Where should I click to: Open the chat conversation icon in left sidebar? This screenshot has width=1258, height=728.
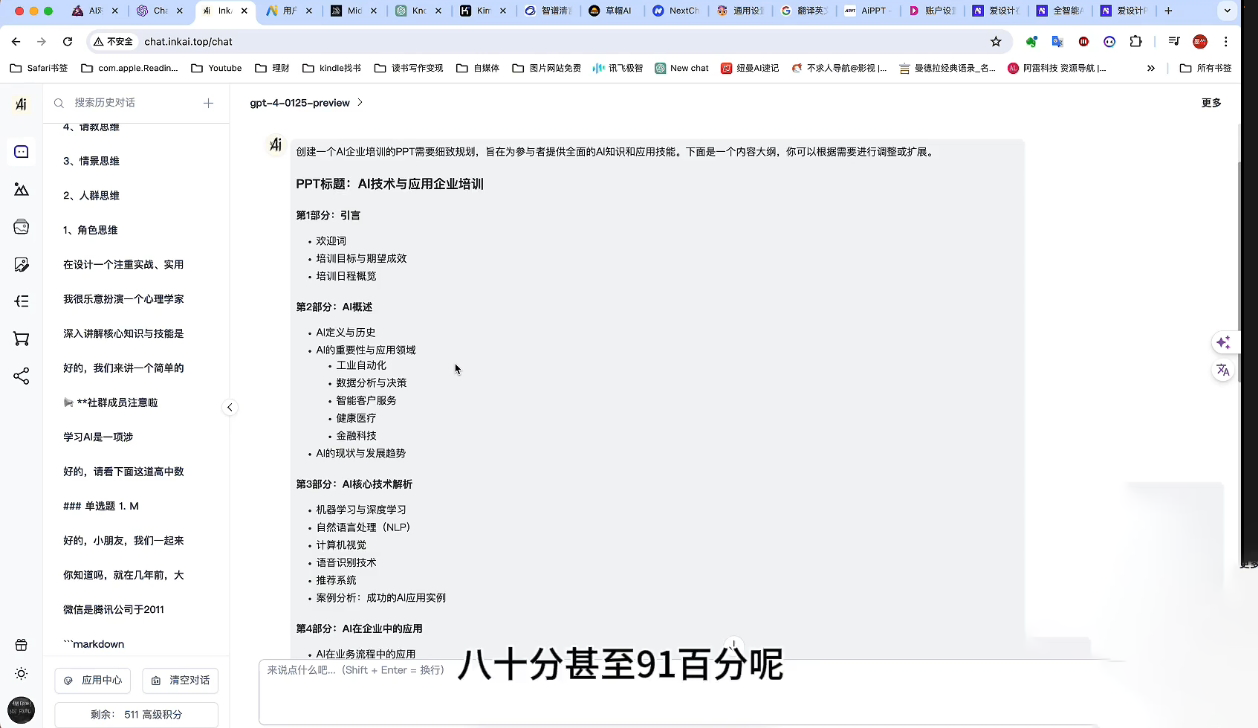click(x=21, y=151)
